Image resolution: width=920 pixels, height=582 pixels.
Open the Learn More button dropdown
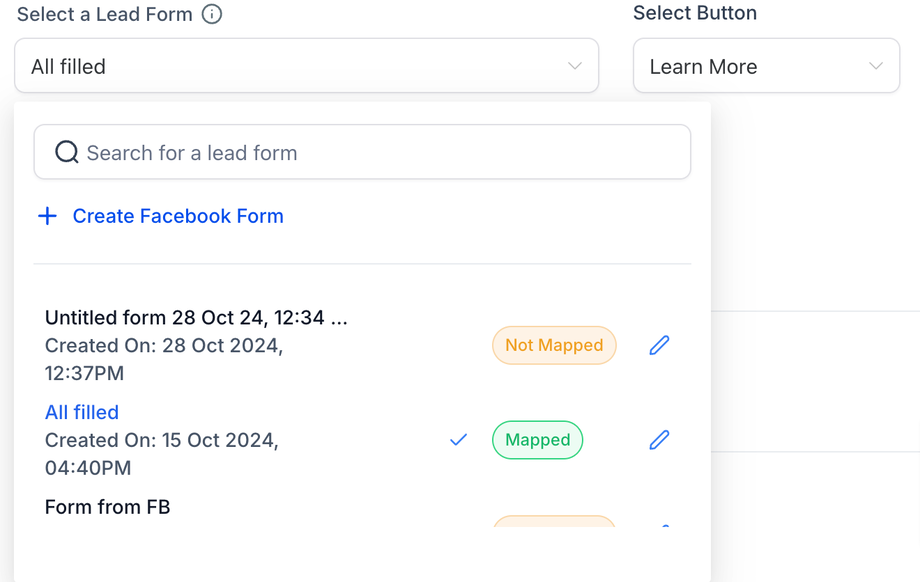coord(766,66)
